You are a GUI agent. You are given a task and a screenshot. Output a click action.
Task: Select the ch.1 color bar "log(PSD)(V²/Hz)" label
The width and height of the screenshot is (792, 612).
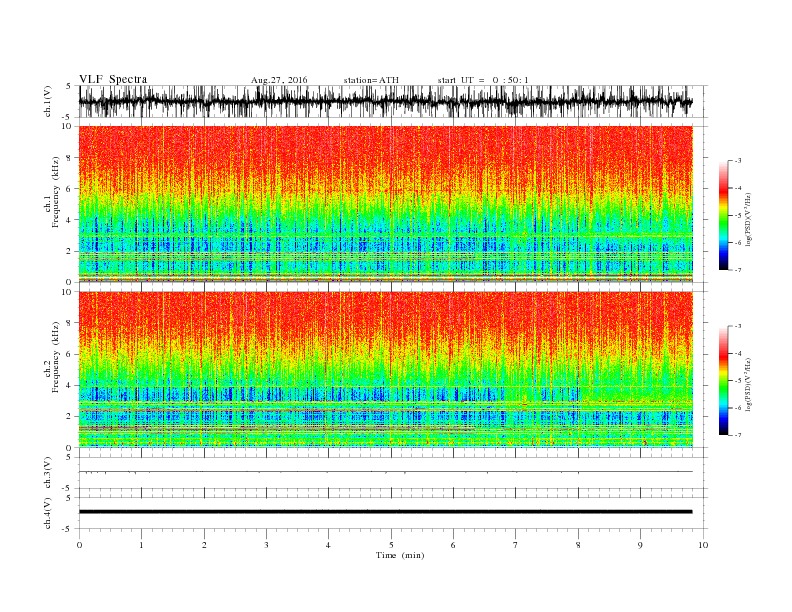pos(748,219)
